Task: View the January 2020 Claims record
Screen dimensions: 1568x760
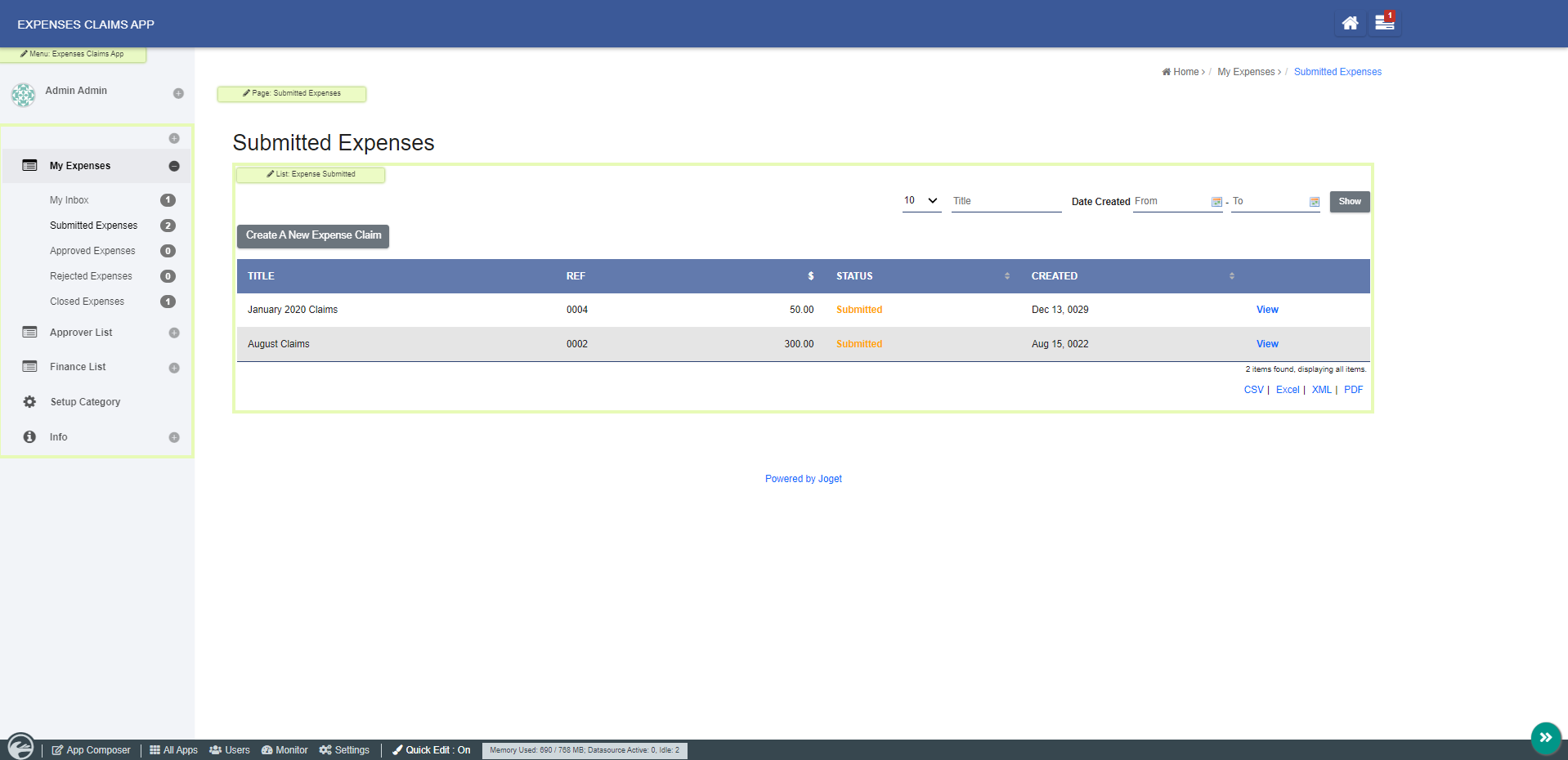Action: tap(1267, 310)
